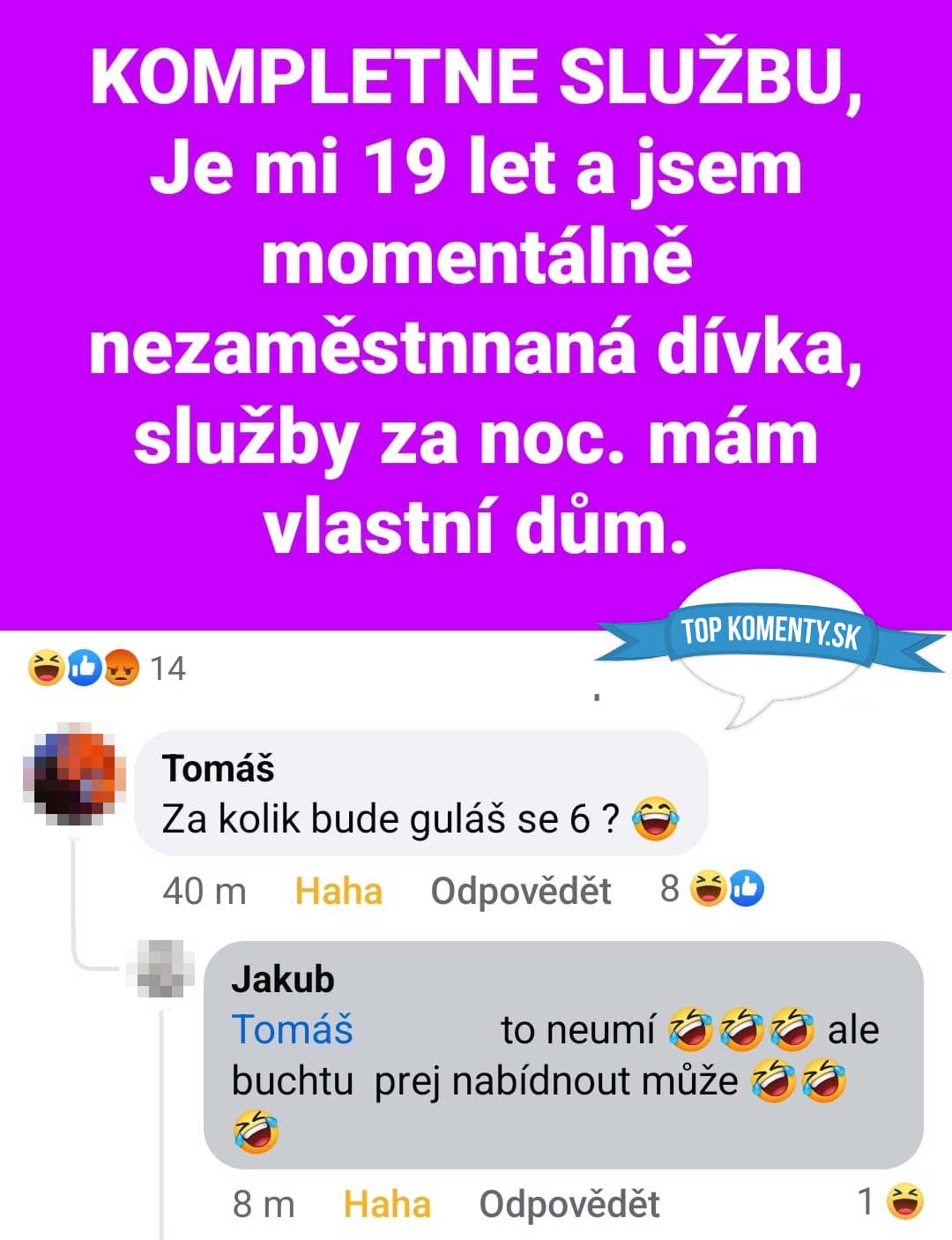
Task: Click the Tomáš commenter name
Action: pyautogui.click(x=218, y=768)
